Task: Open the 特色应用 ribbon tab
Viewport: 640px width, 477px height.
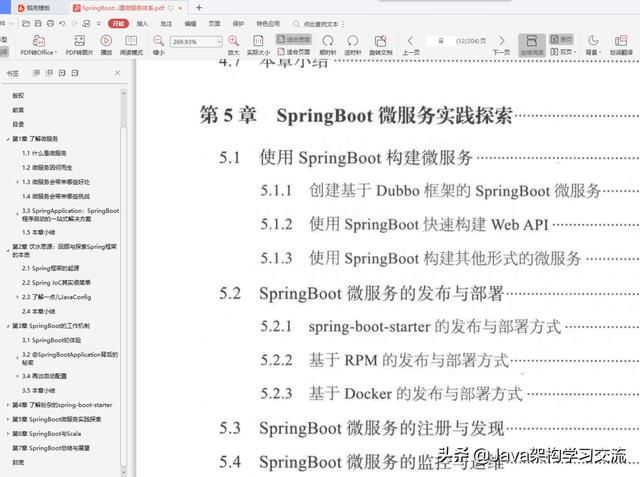Action: [268, 24]
